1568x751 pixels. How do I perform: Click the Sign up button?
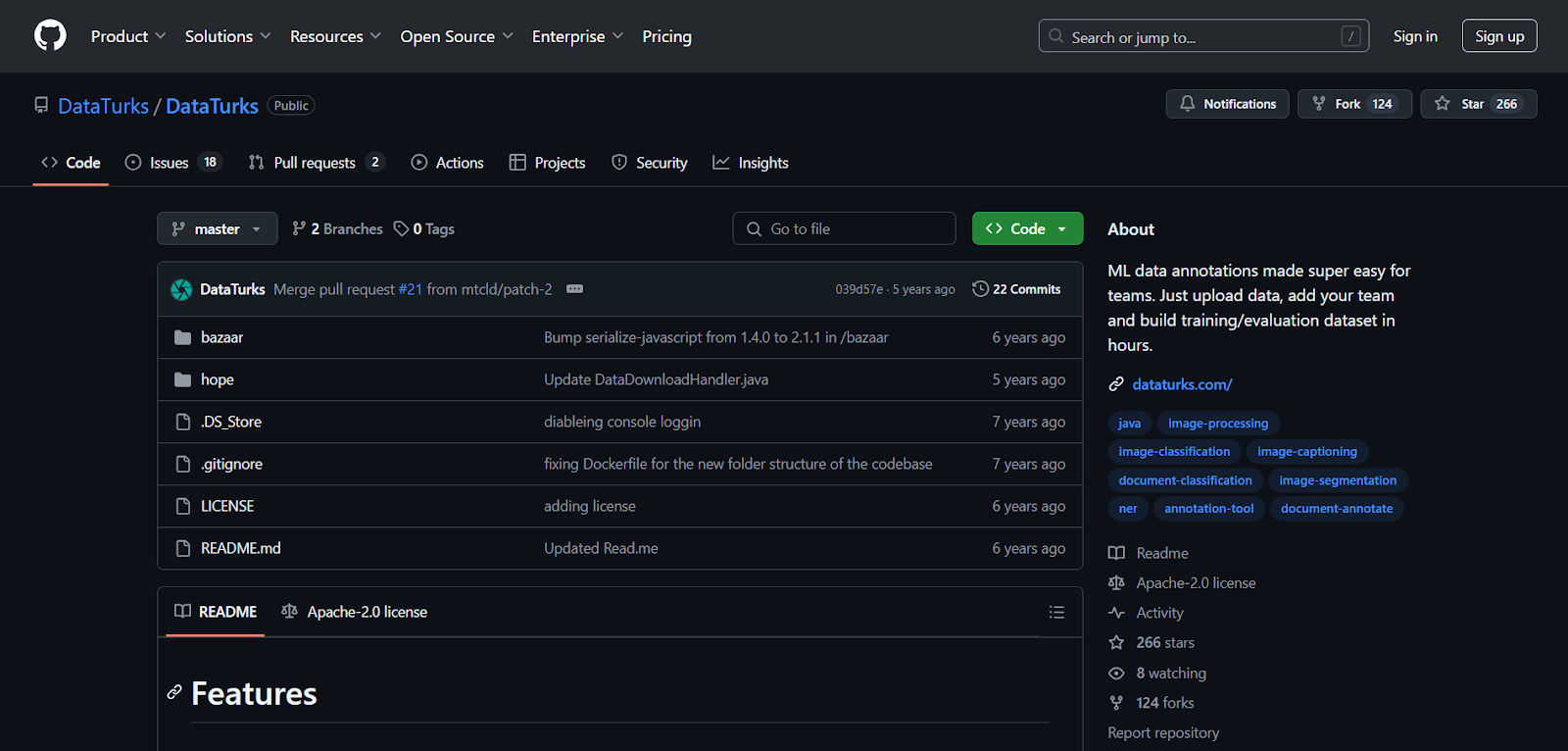[1499, 36]
